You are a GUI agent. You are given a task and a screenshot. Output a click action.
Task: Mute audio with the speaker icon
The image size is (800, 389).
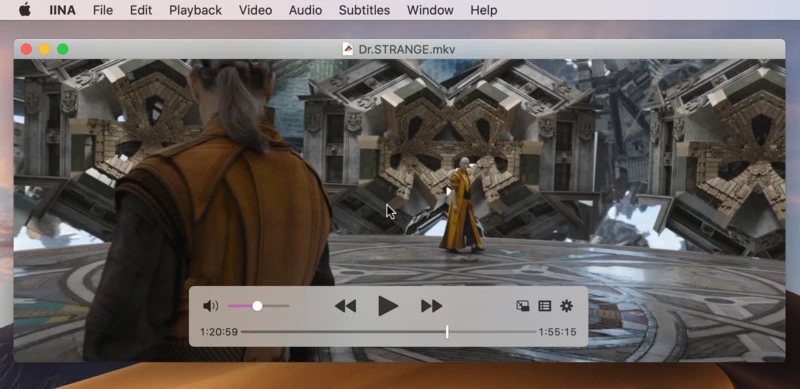click(210, 306)
